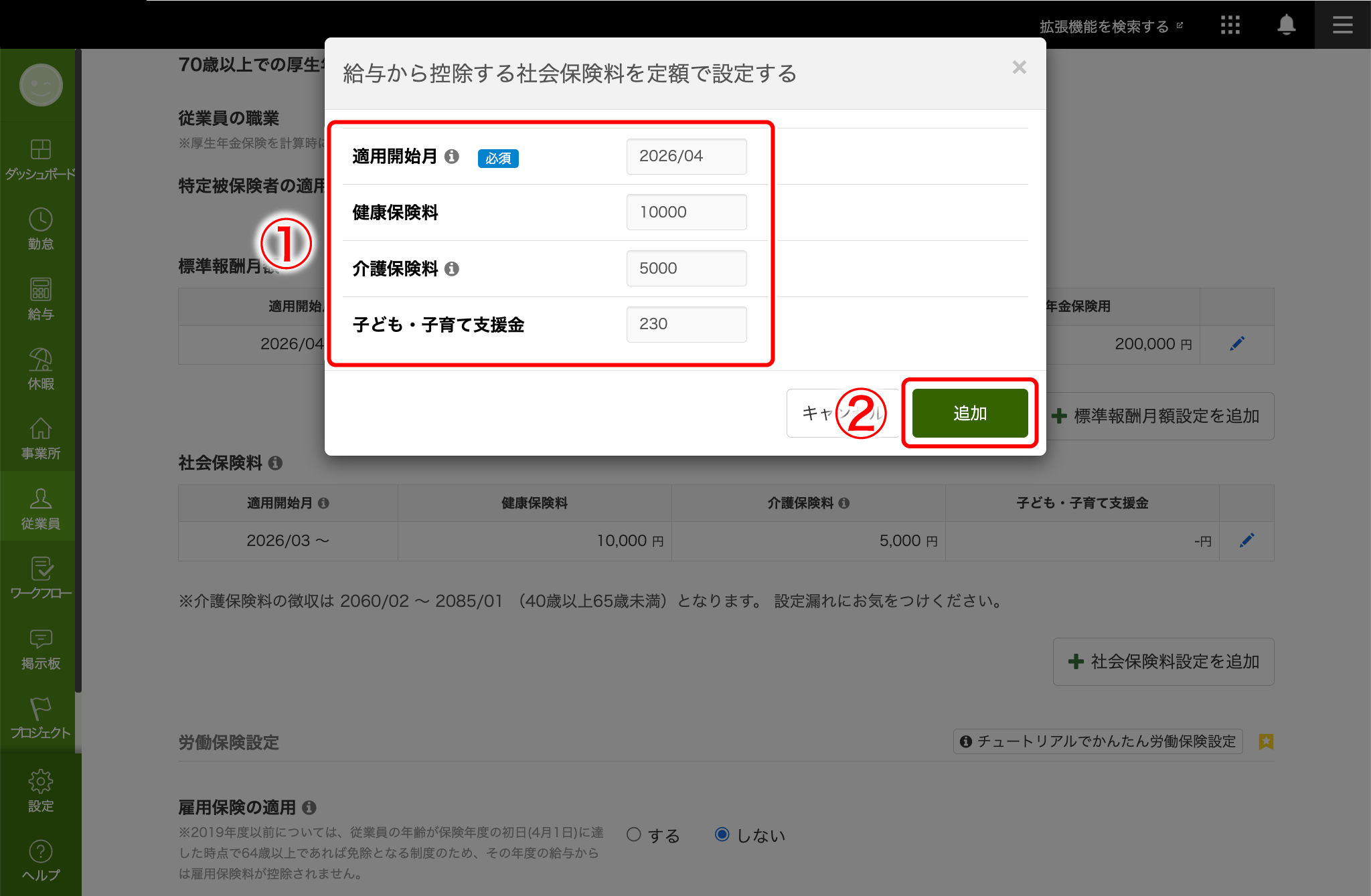Viewport: 1371px width, 896px height.
Task: Click 社会保険料設定を追加 button
Action: pyautogui.click(x=1163, y=662)
